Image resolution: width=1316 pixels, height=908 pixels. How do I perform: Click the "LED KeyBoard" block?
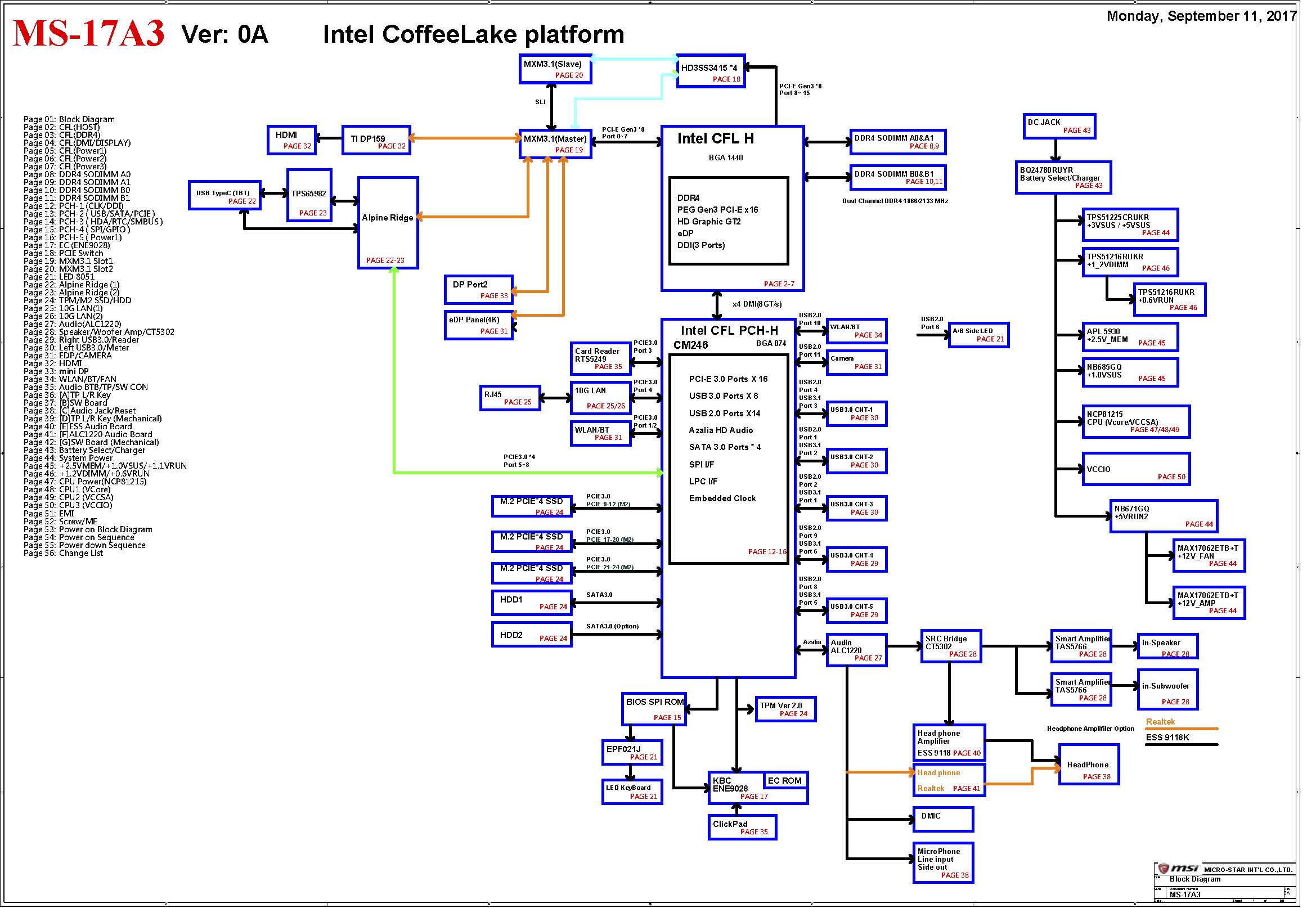pos(632,792)
